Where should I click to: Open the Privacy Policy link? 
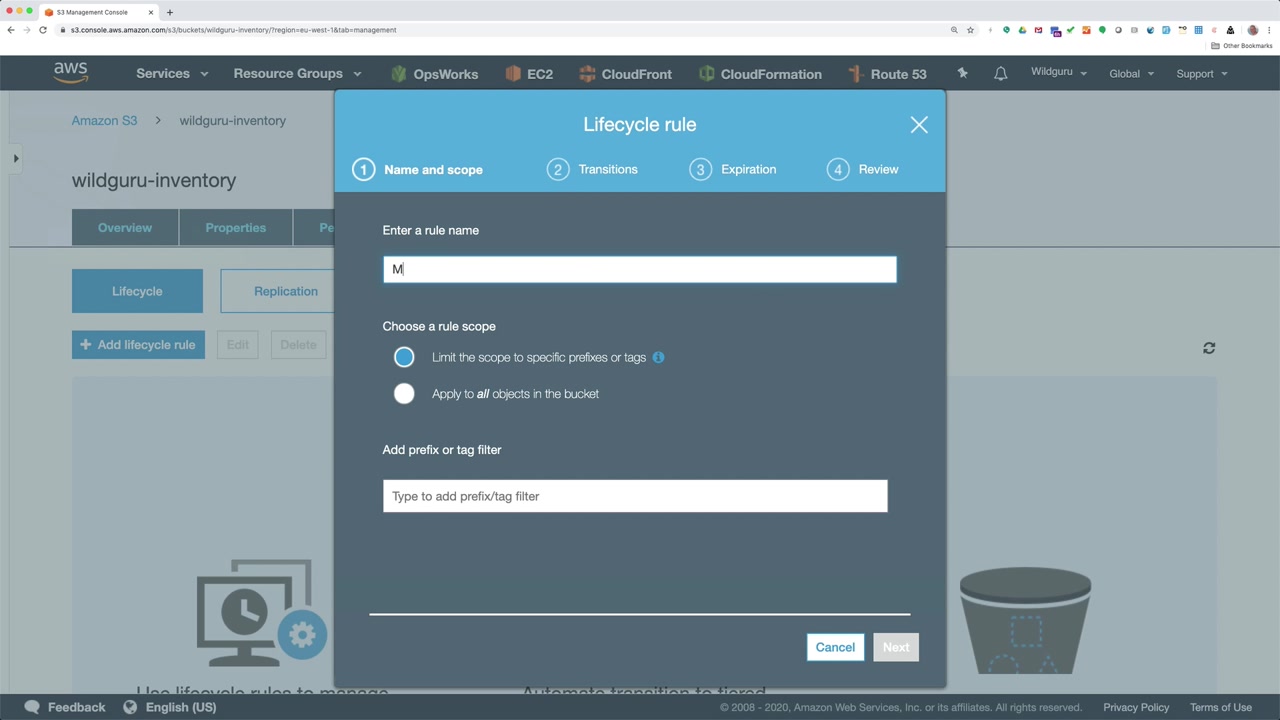click(1136, 707)
